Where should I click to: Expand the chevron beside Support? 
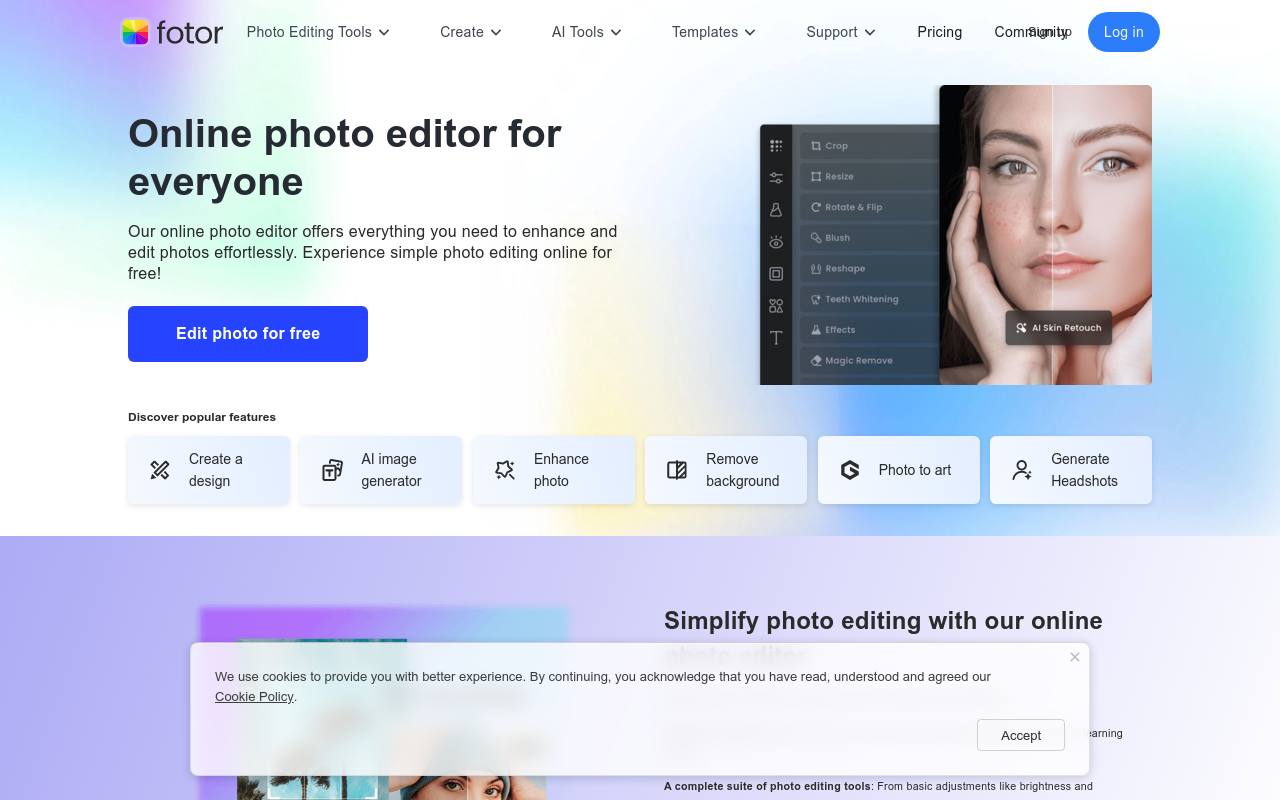click(x=870, y=33)
